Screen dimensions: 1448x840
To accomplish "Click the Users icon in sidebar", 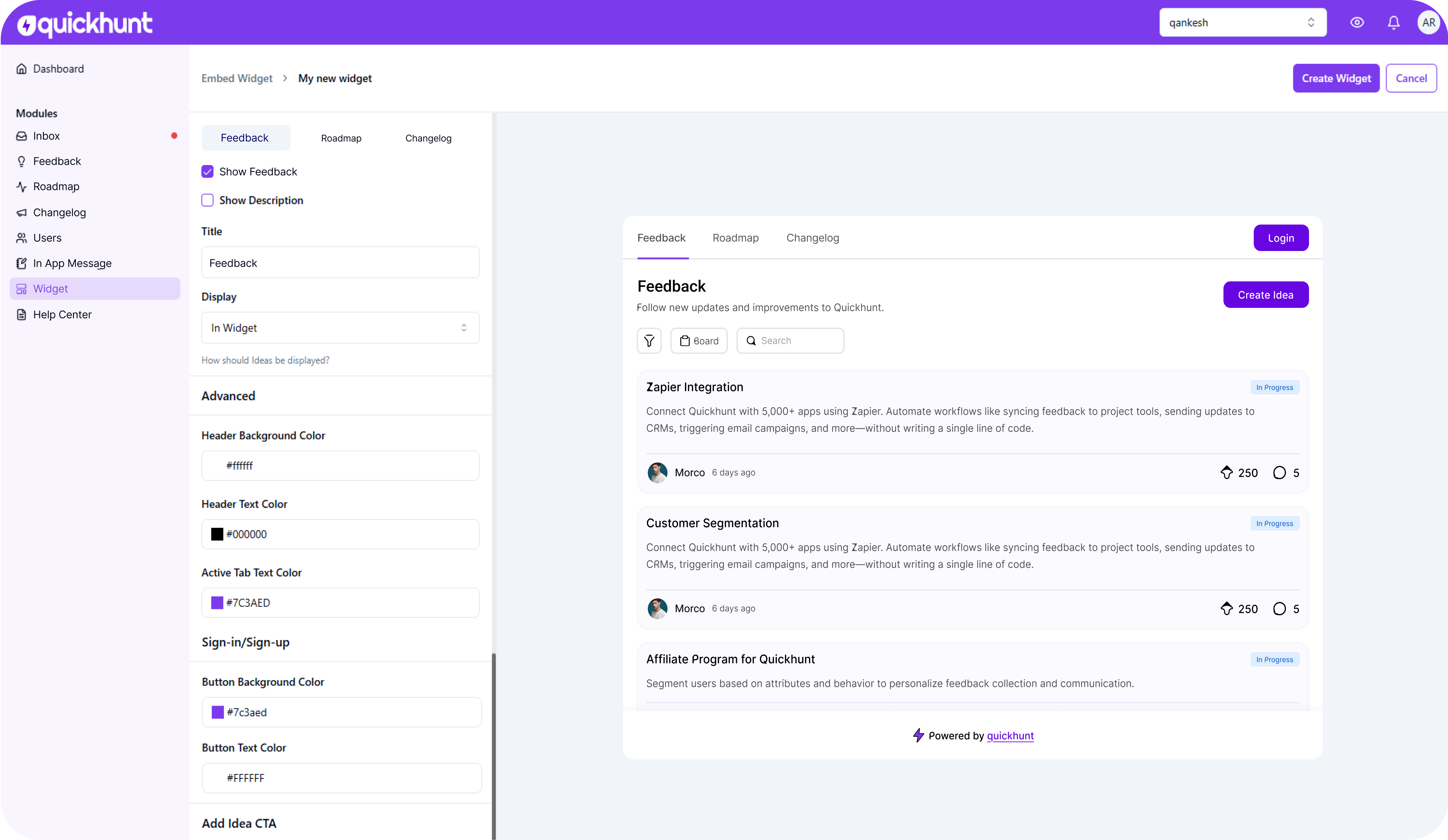I will click(21, 238).
